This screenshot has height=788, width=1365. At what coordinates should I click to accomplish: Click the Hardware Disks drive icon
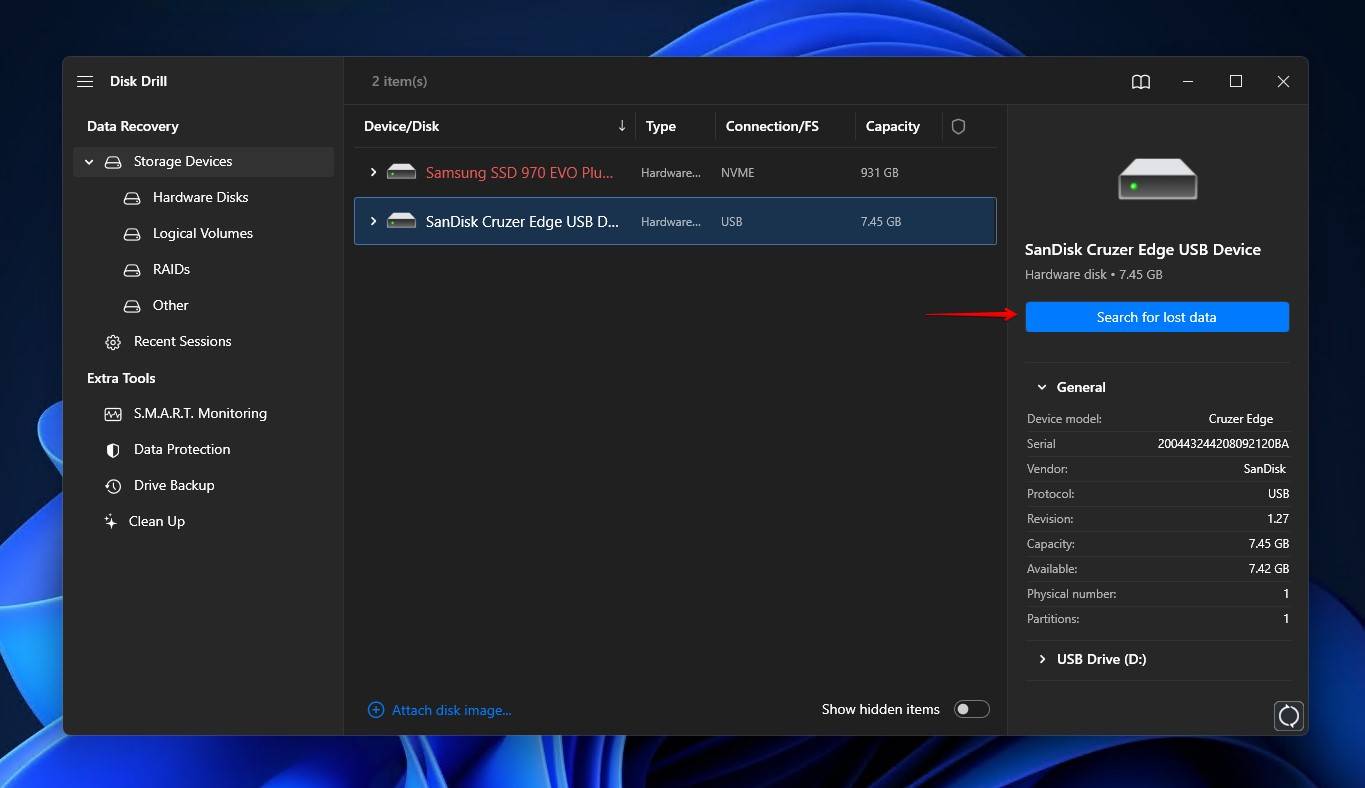[132, 198]
